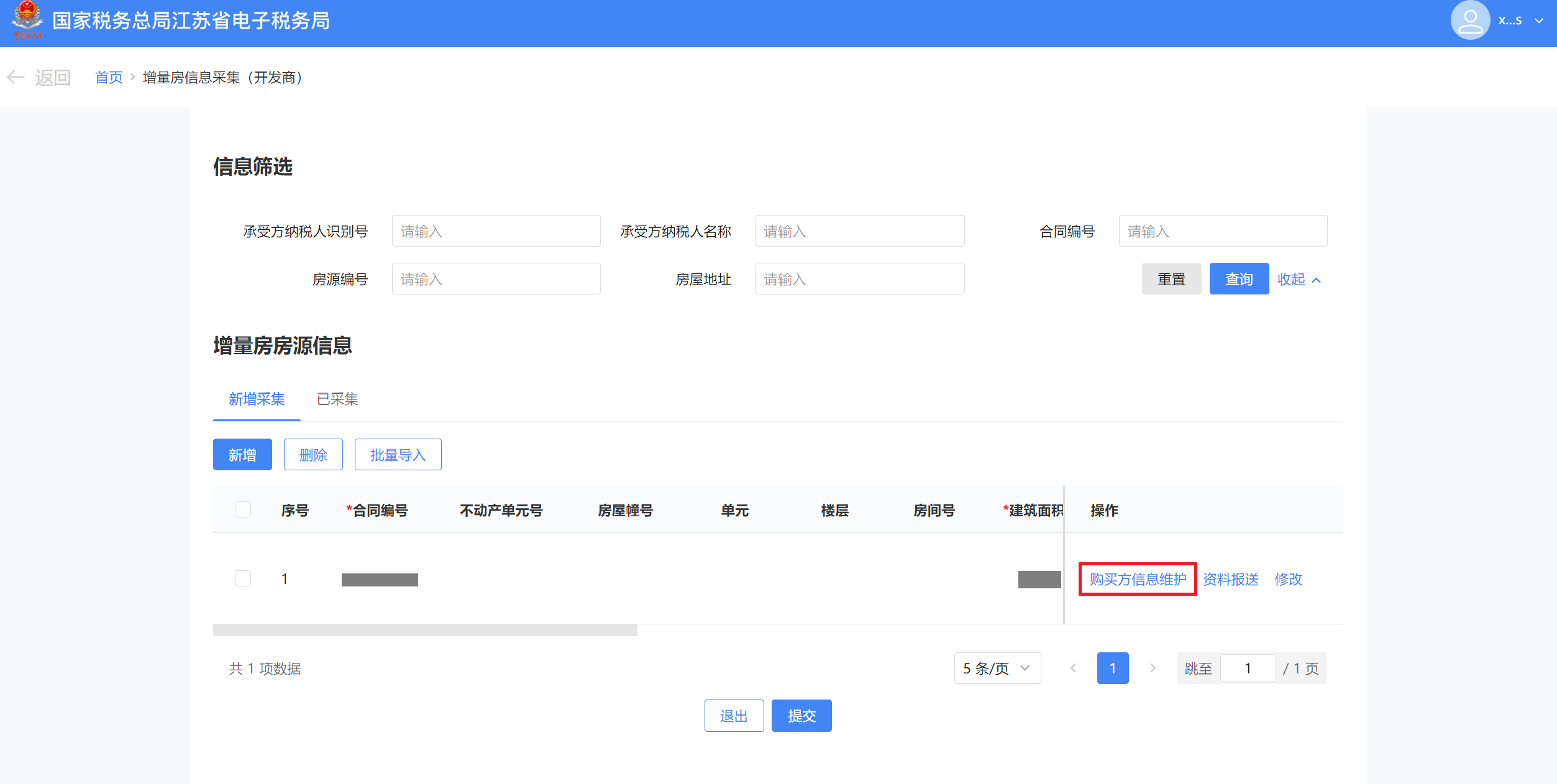Click the back arrow icon
The width and height of the screenshot is (1557, 784).
16,78
